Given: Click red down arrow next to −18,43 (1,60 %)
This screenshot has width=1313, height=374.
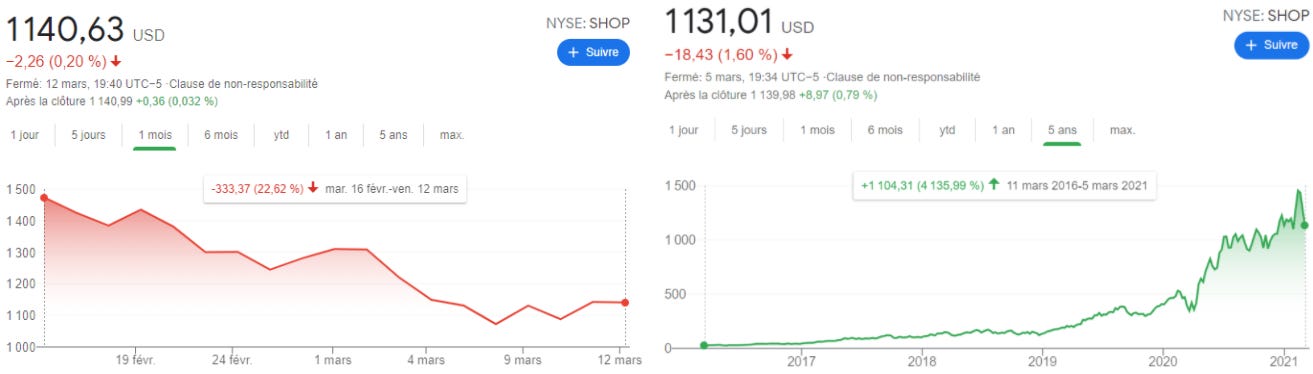Looking at the screenshot, I should coord(787,54).
